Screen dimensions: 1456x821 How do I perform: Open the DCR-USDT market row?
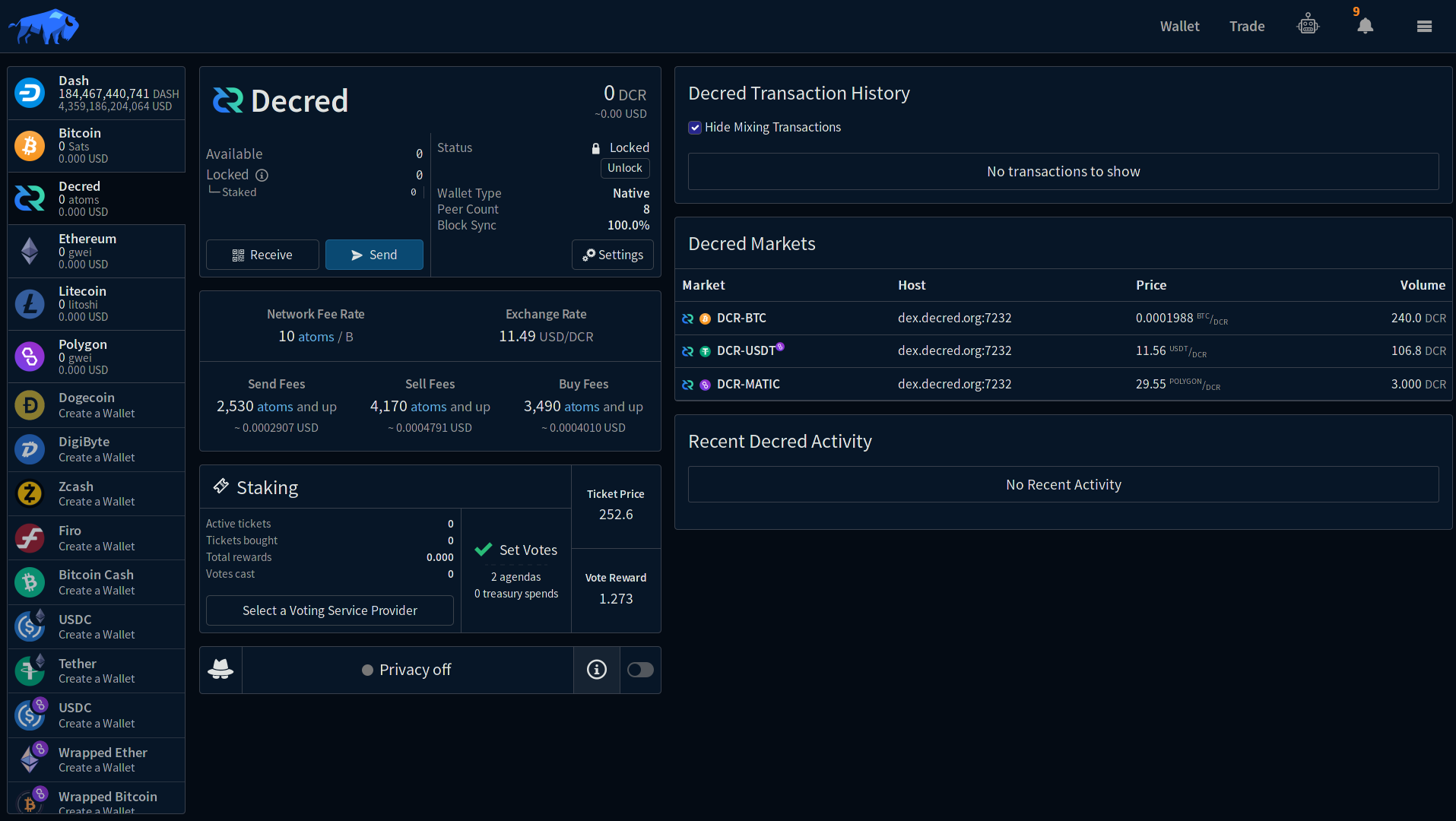[x=1064, y=351]
